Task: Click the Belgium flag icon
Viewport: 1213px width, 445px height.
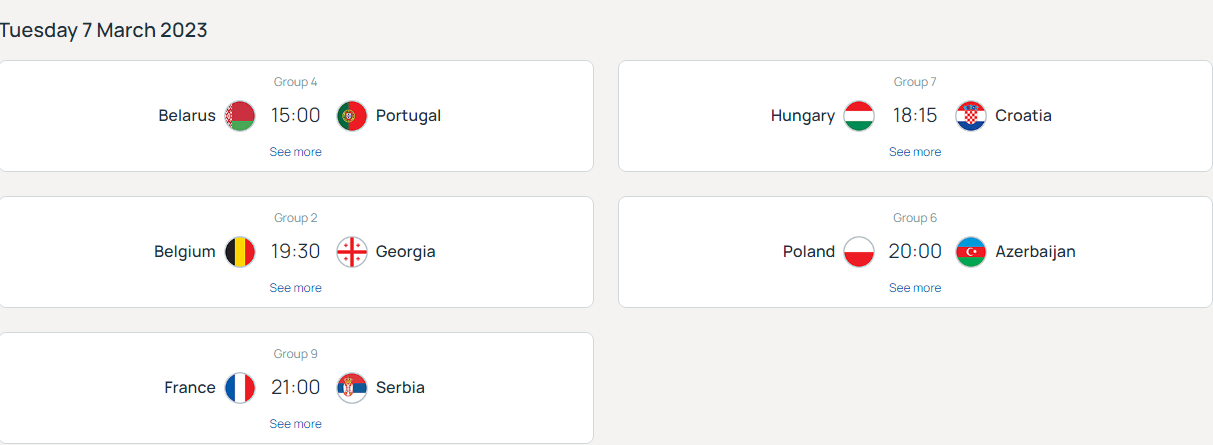Action: click(240, 252)
